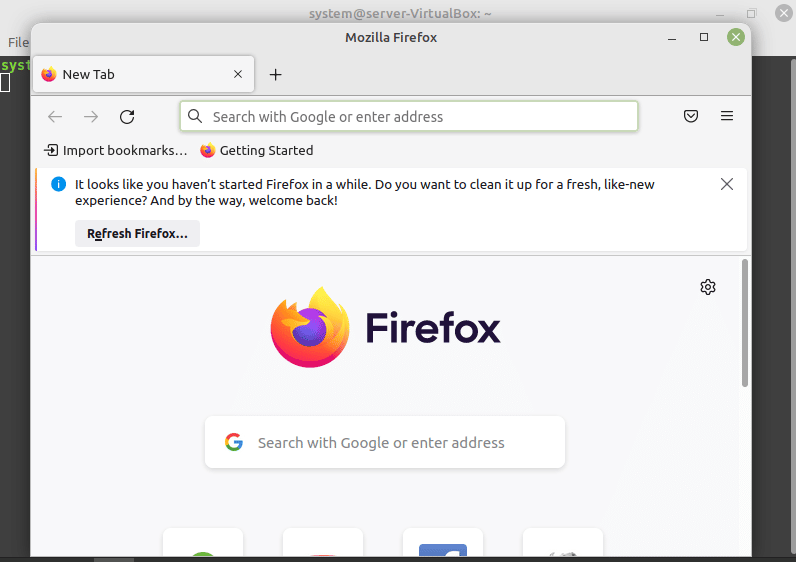Open File menu in terminal window
The image size is (796, 562).
pyautogui.click(x=18, y=43)
